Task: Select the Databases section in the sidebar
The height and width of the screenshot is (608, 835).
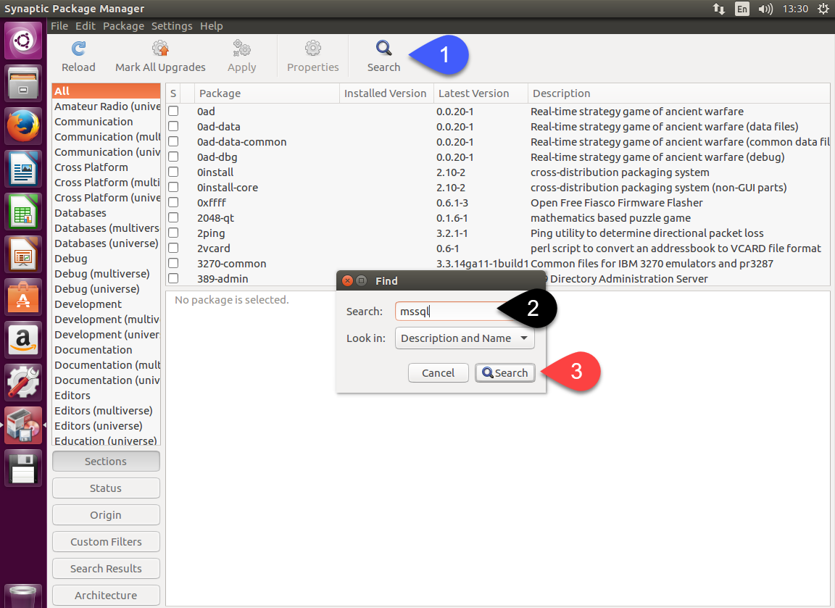Action: coord(80,213)
